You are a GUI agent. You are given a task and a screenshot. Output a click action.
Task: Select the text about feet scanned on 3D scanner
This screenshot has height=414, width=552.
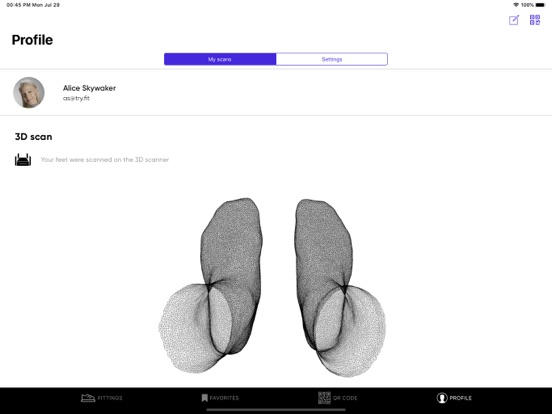click(105, 159)
